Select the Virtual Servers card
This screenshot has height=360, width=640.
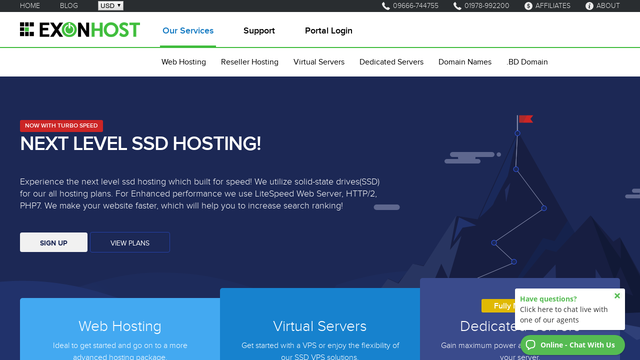coord(320,324)
